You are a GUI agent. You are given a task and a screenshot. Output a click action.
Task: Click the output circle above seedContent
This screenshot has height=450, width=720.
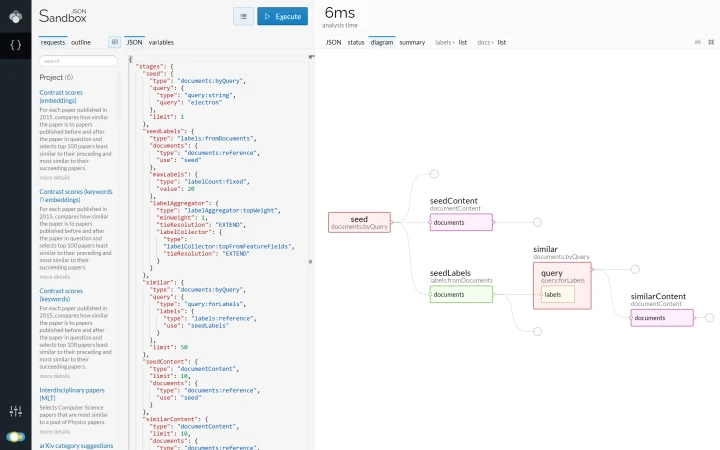[x=434, y=174]
